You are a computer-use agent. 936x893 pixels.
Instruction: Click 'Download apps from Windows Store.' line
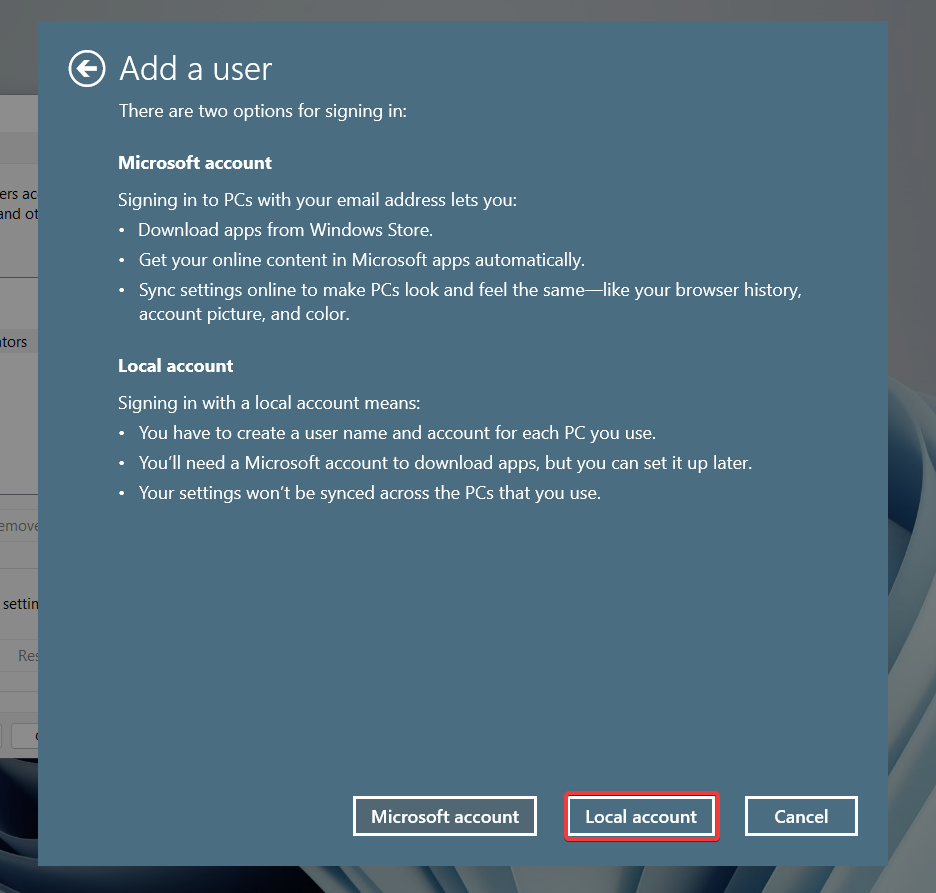click(285, 230)
